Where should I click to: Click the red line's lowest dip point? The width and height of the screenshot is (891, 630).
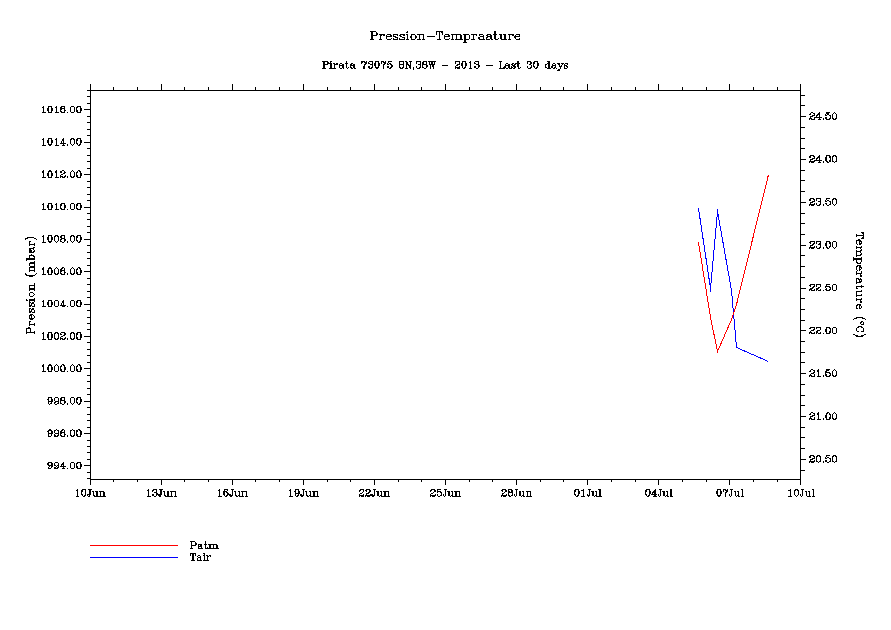(x=717, y=352)
